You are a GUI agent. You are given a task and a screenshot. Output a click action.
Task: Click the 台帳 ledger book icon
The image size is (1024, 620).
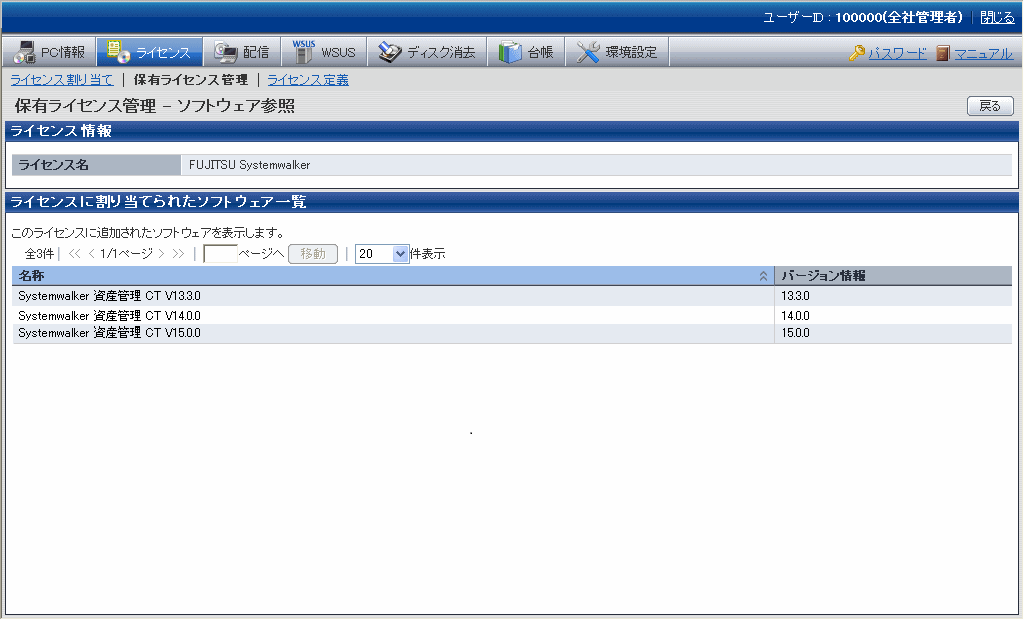[x=510, y=52]
